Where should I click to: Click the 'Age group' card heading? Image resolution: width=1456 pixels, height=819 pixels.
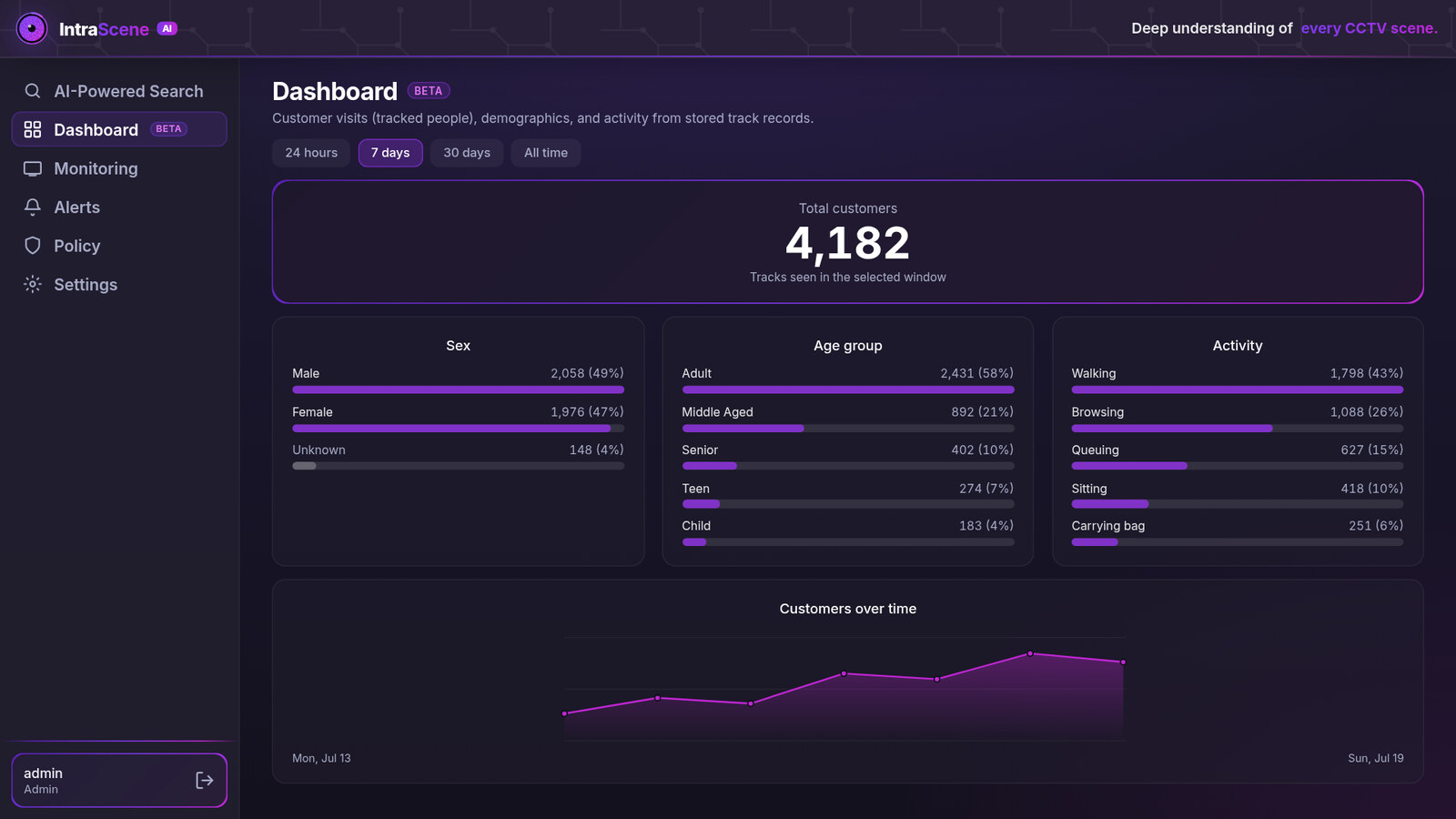click(x=848, y=346)
